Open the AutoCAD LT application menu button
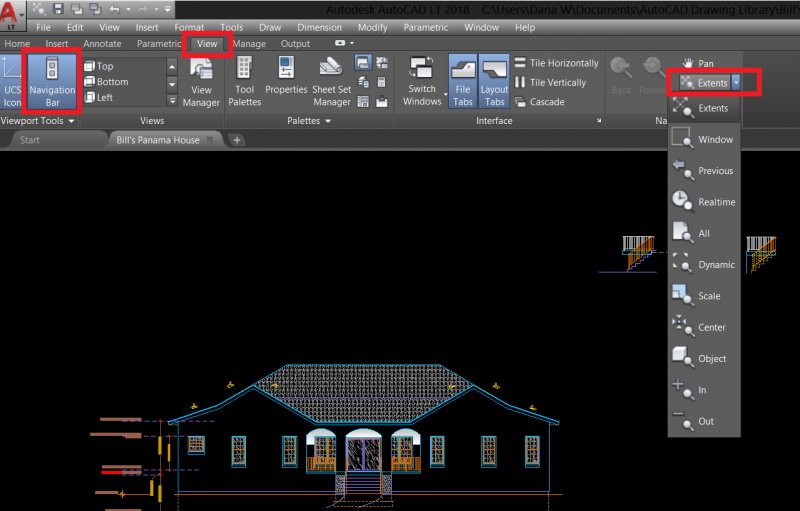Screen dimensions: 800x511 pyautogui.click(x=11, y=15)
